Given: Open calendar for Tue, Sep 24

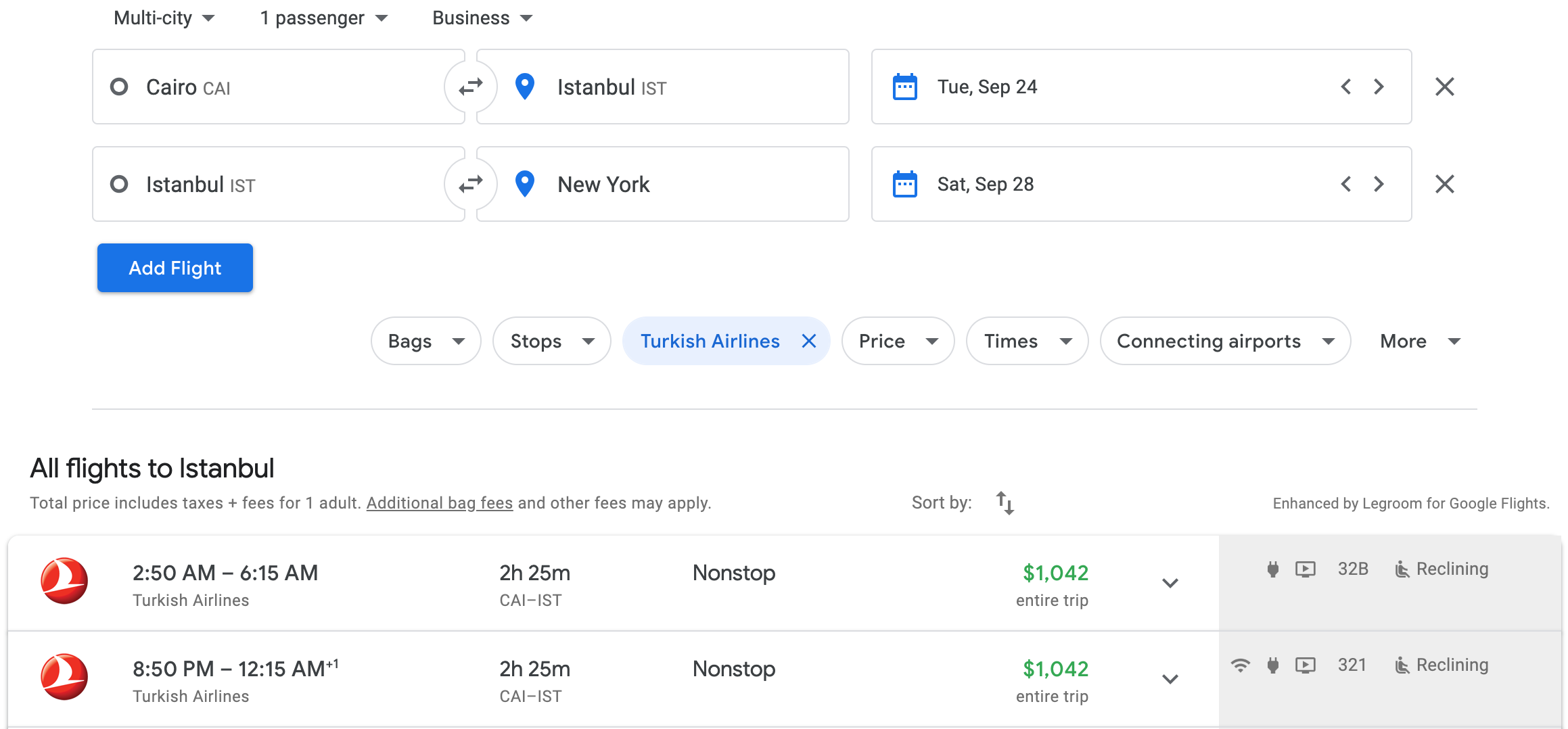Looking at the screenshot, I should pos(905,87).
